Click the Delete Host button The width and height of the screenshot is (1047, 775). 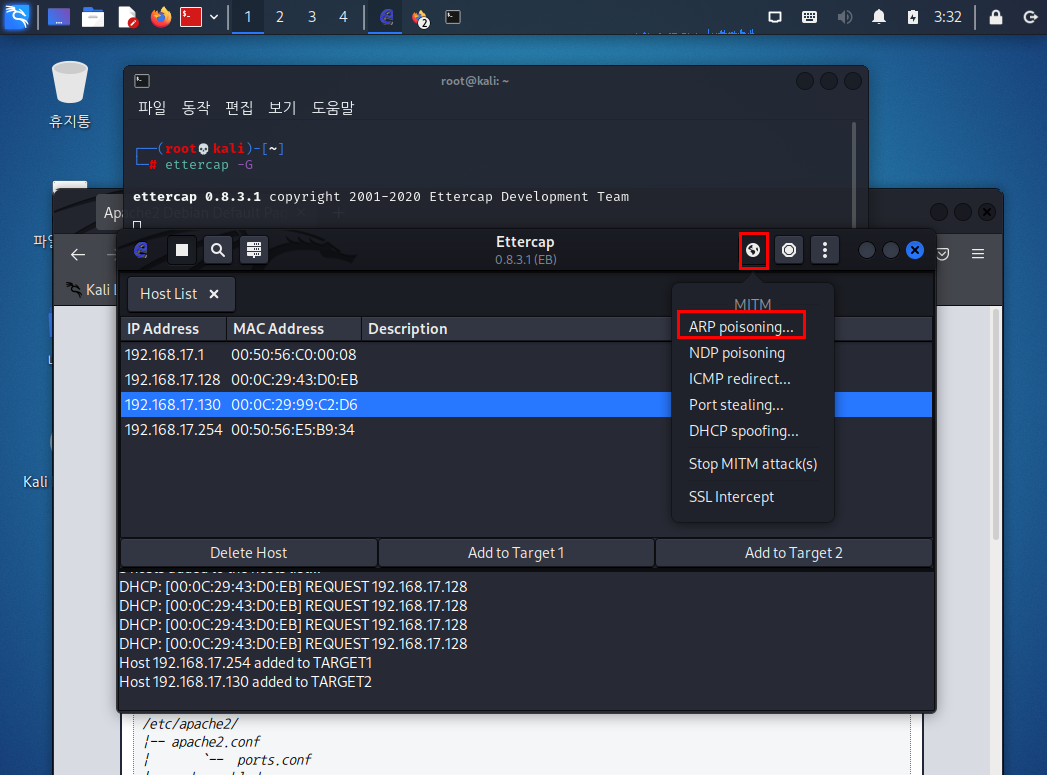[x=248, y=553]
